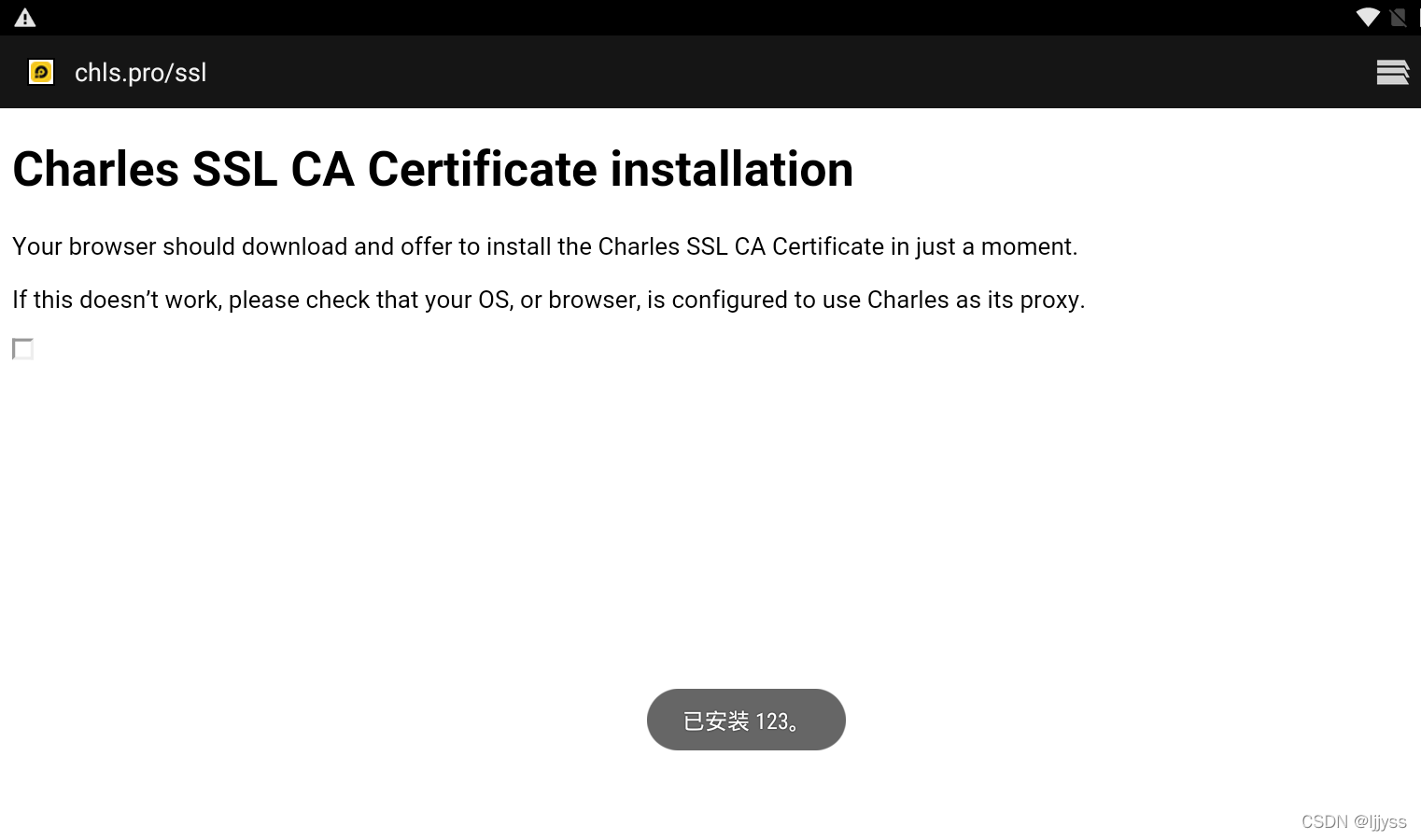1421x840 pixels.
Task: Tap the no-SIM cellular icon
Action: [1398, 17]
